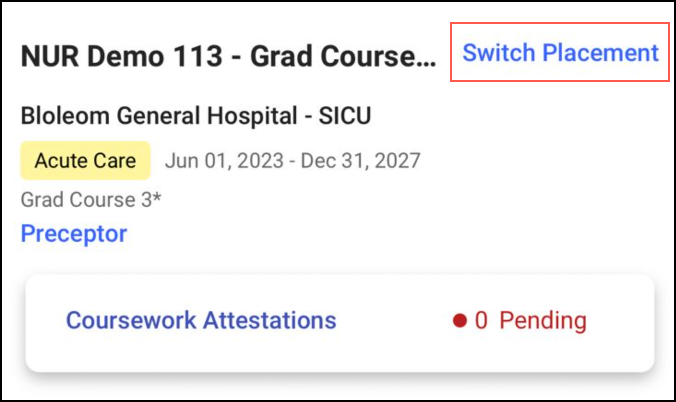Click the word Coursework in the card

(131, 321)
